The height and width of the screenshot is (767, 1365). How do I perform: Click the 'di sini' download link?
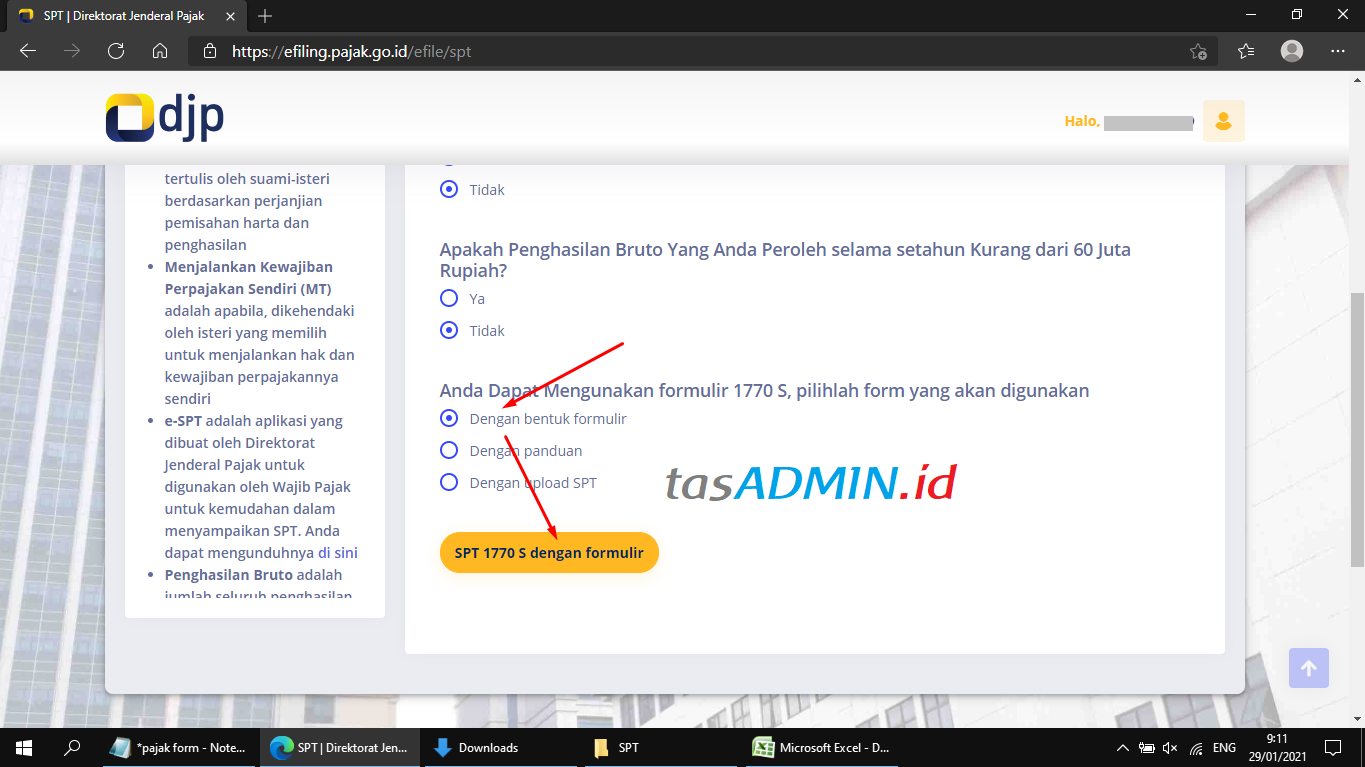340,552
